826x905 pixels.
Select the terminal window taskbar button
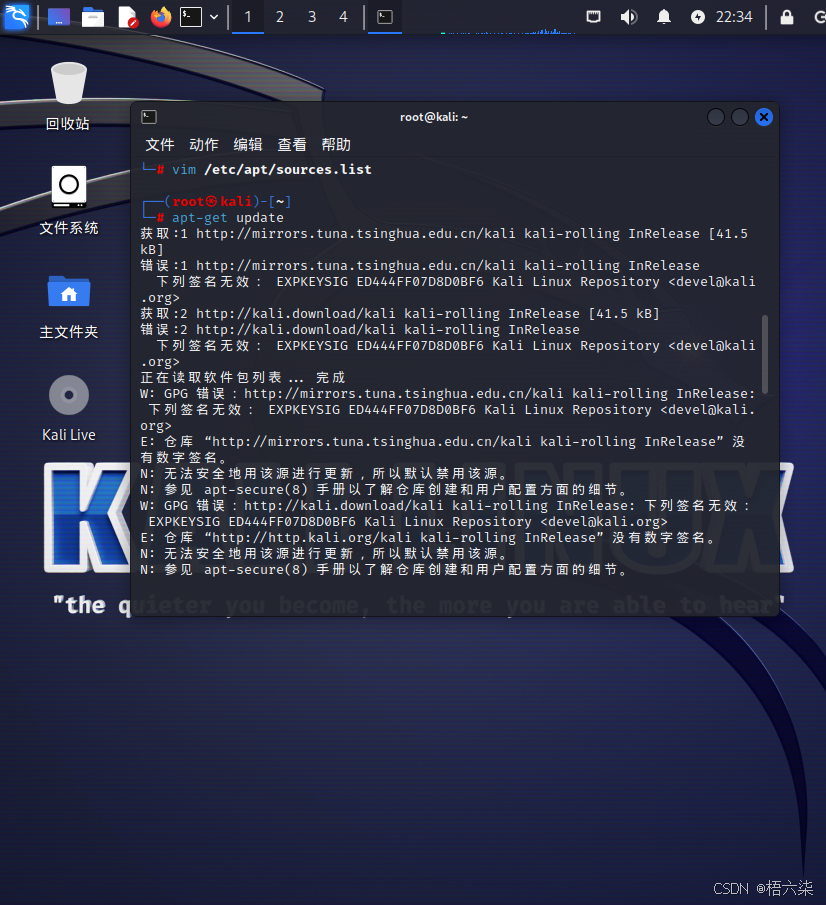384,17
